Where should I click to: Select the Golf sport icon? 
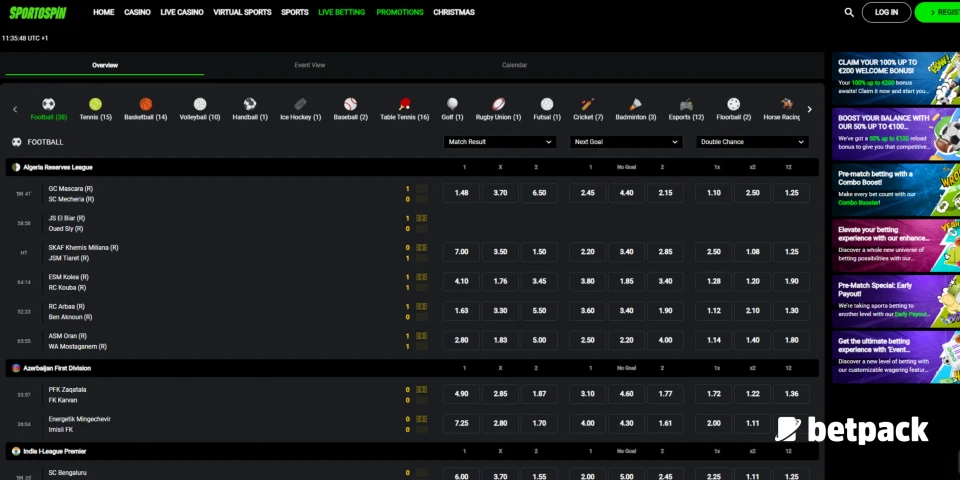pyautogui.click(x=452, y=104)
